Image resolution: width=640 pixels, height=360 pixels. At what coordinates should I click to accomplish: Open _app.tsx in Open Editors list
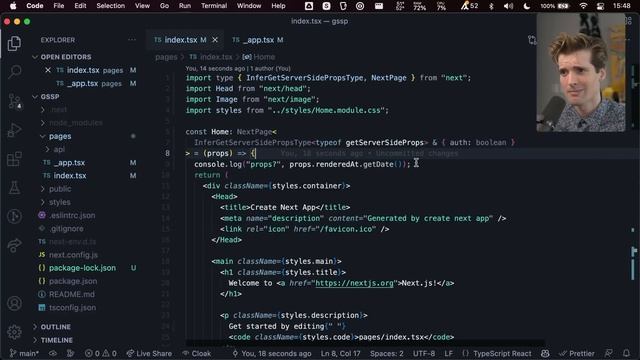click(x=83, y=83)
